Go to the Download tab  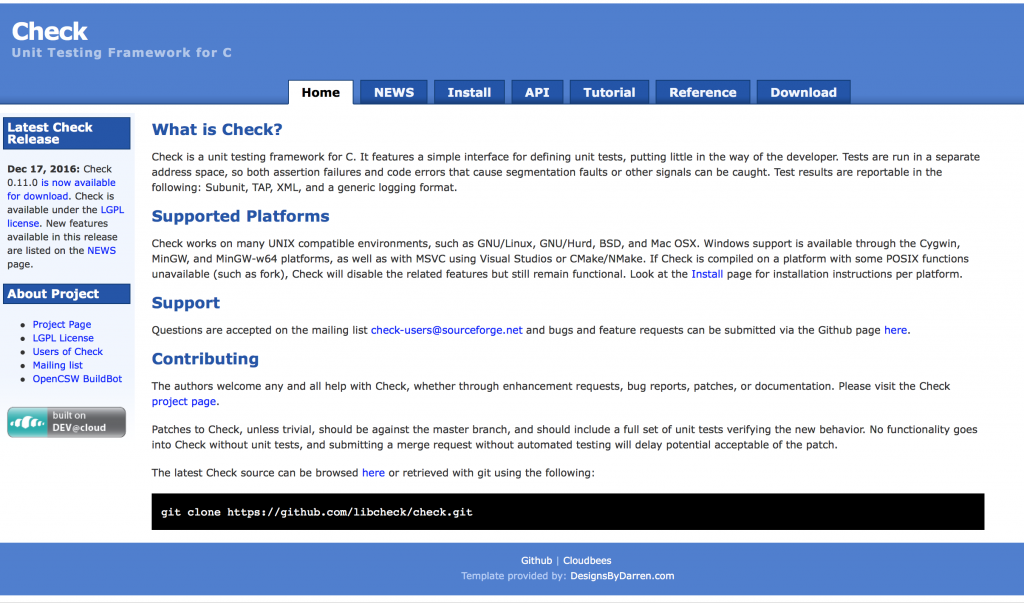(x=803, y=92)
